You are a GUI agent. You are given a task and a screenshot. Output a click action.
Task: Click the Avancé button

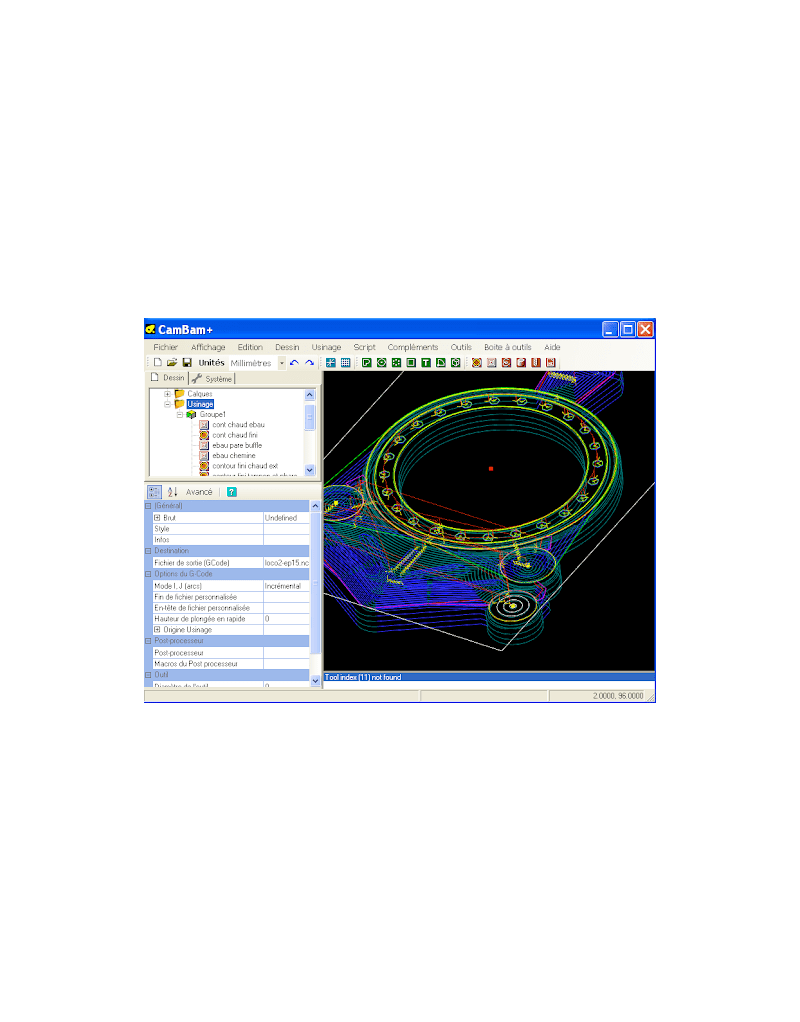pyautogui.click(x=199, y=492)
